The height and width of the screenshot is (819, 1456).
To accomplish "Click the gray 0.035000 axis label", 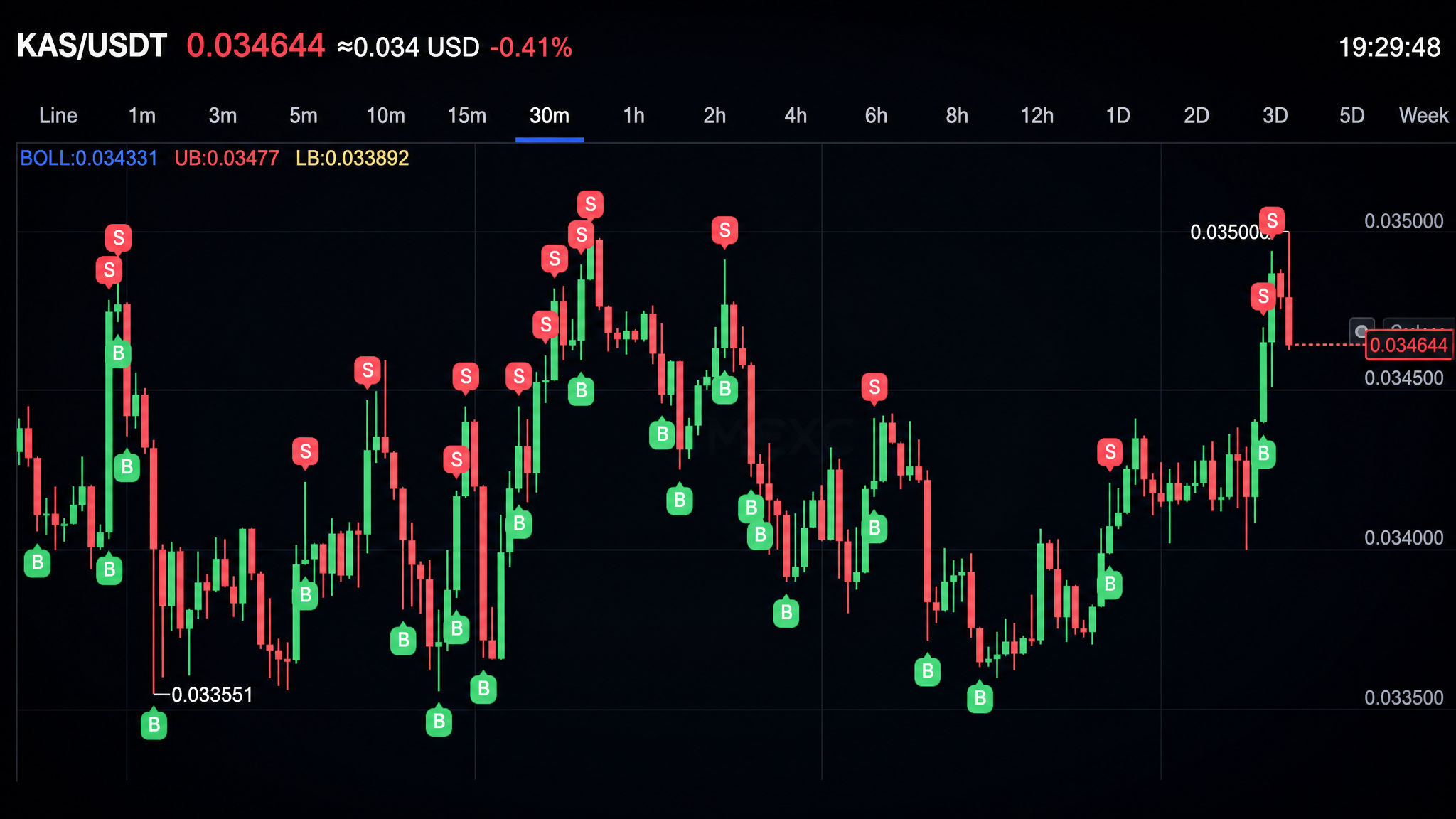I will coord(1404,221).
